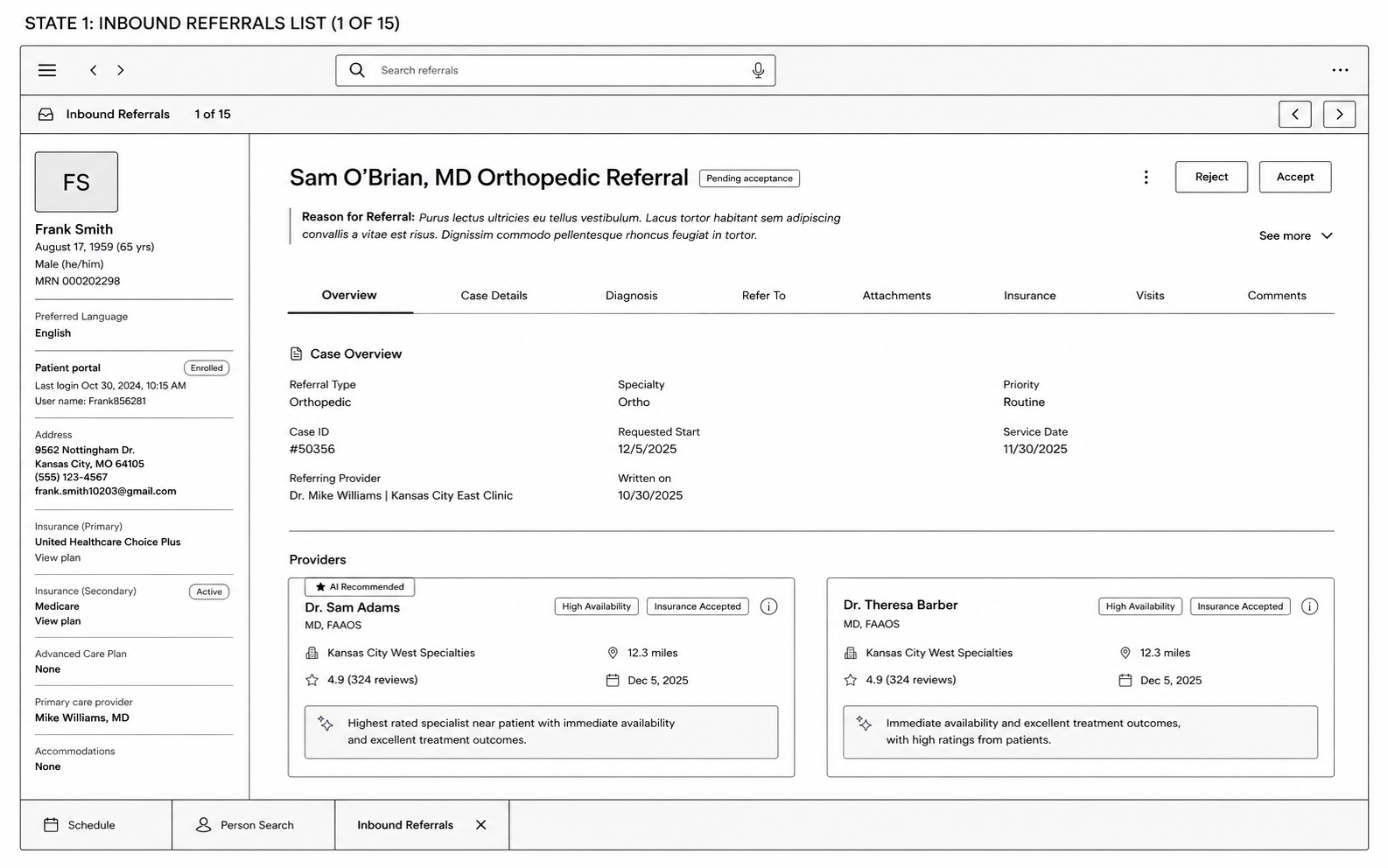
Task: Click location pin on Sam Adams card
Action: coord(613,653)
